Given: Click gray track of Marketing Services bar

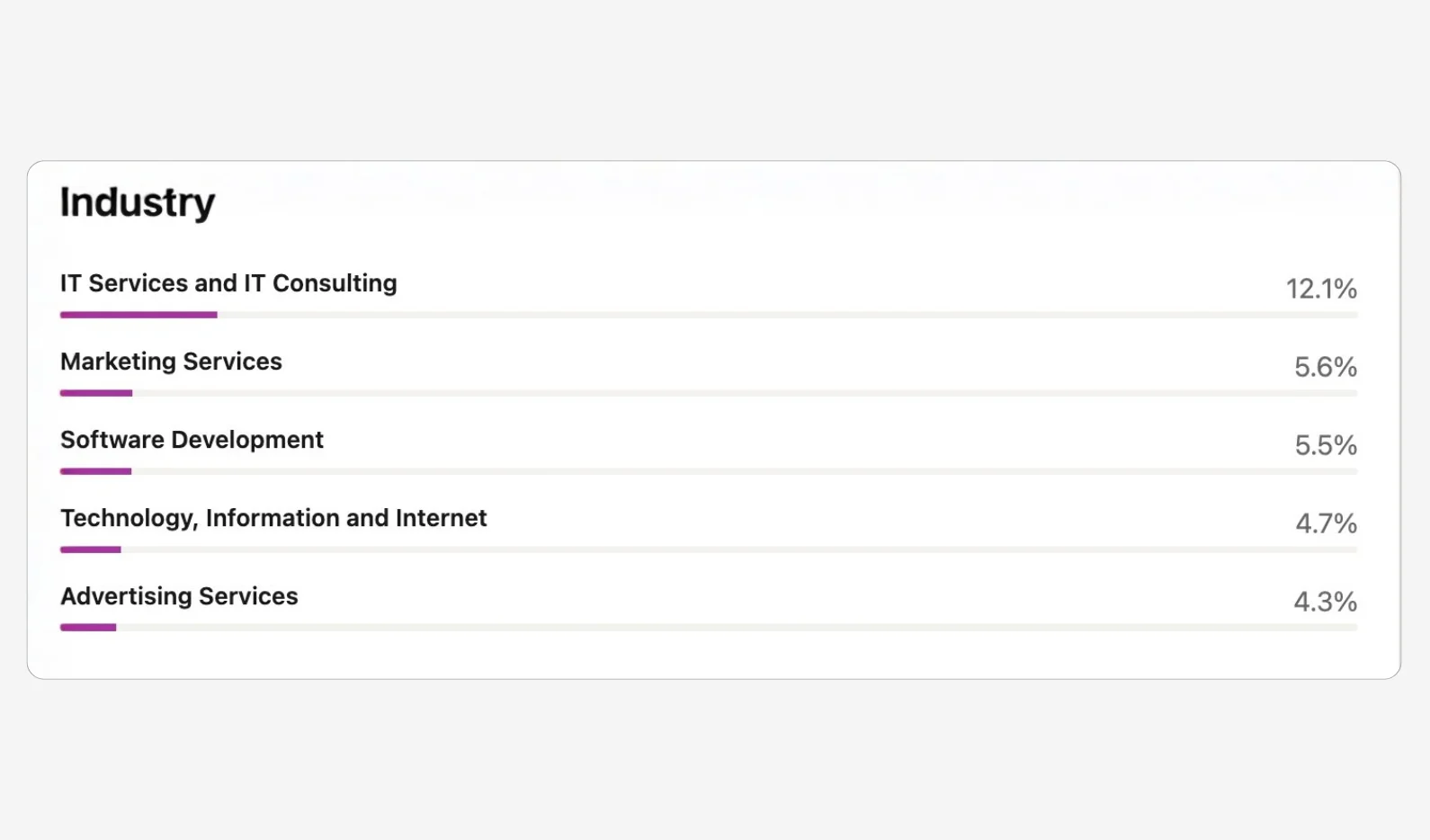Looking at the screenshot, I should [746, 393].
